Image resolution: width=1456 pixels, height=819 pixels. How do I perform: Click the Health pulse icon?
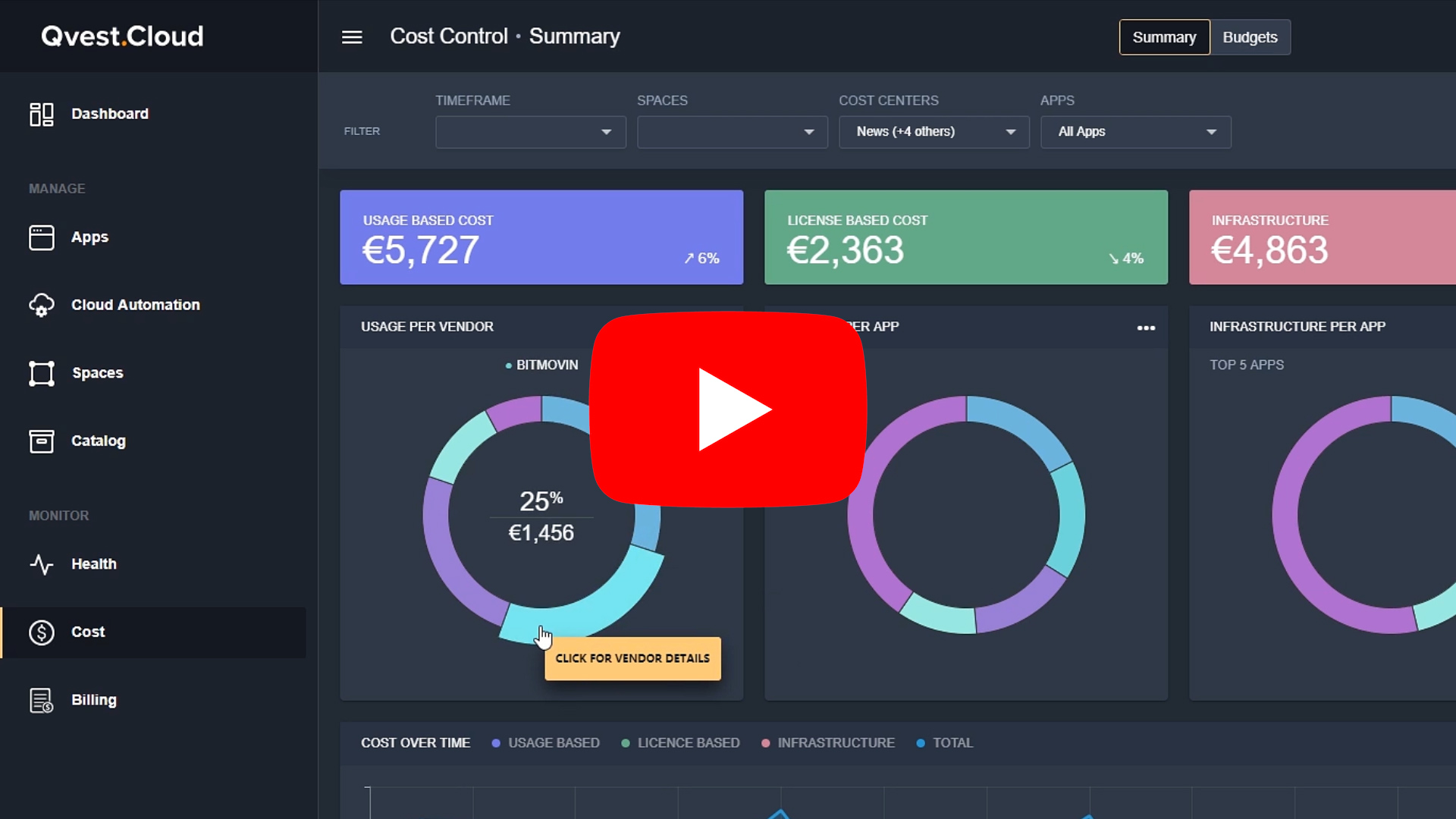pos(41,564)
